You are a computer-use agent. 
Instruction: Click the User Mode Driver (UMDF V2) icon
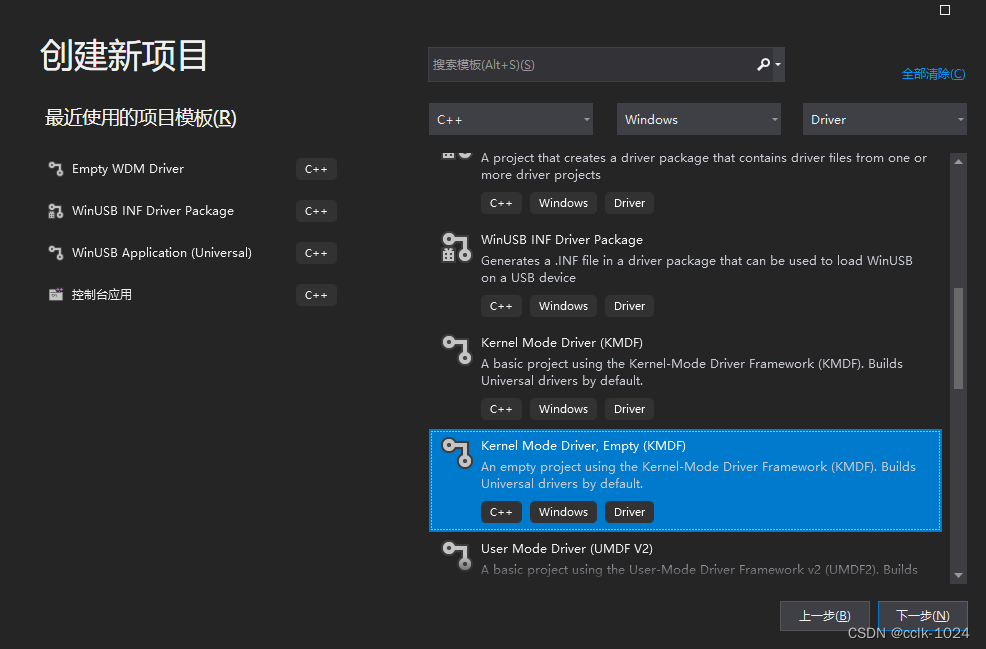point(457,556)
